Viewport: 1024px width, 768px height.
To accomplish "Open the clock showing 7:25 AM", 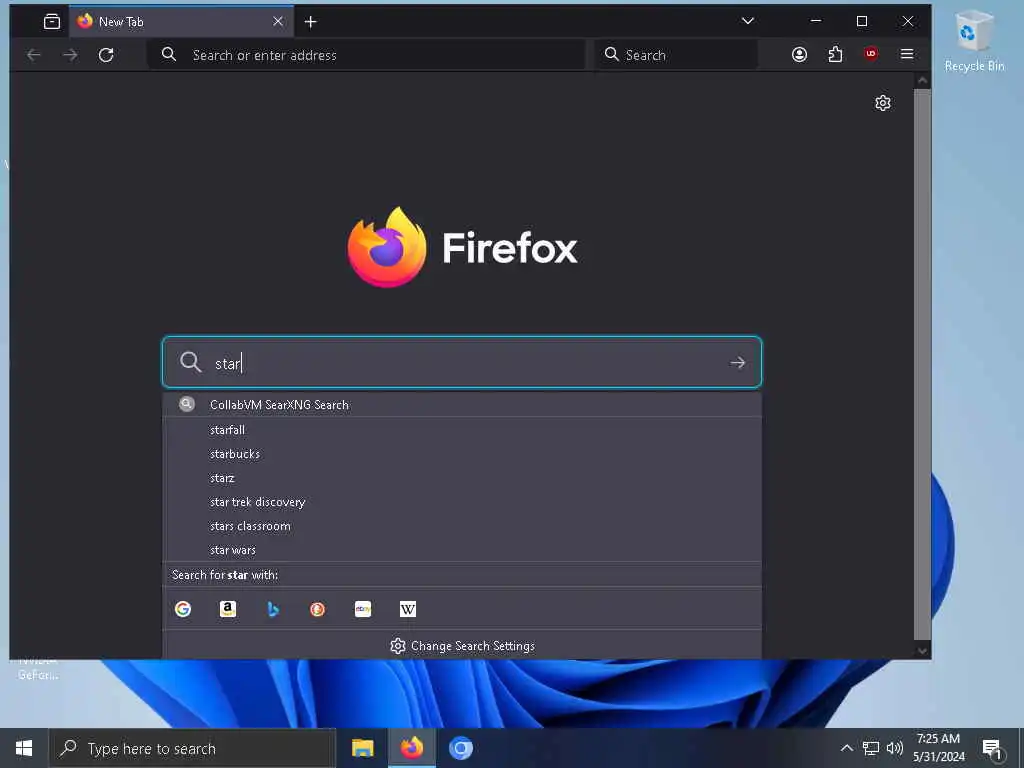I will tap(938, 748).
